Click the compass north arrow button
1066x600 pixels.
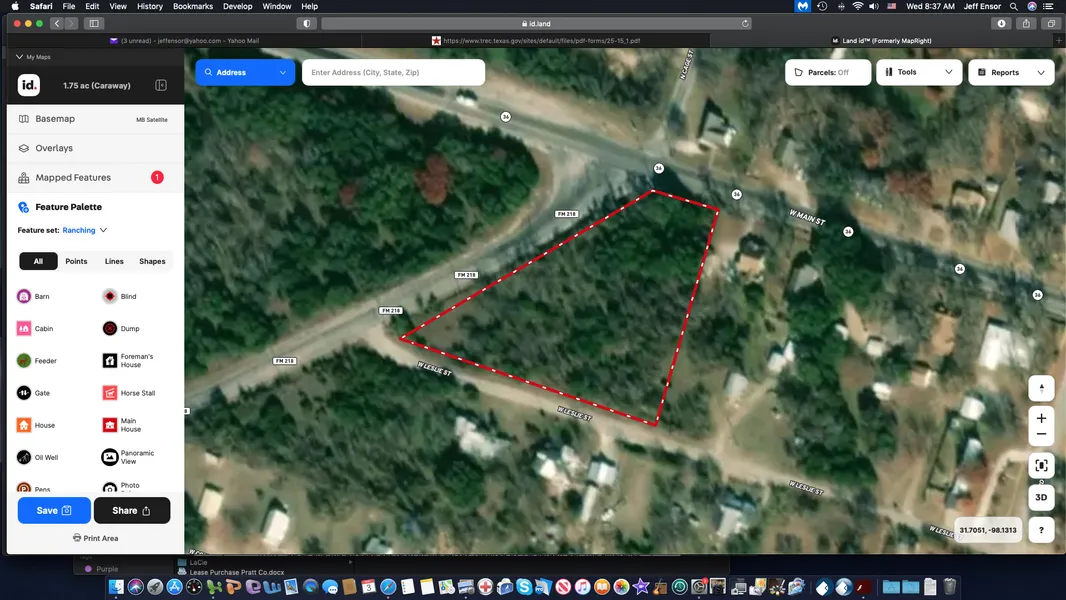(x=1041, y=388)
